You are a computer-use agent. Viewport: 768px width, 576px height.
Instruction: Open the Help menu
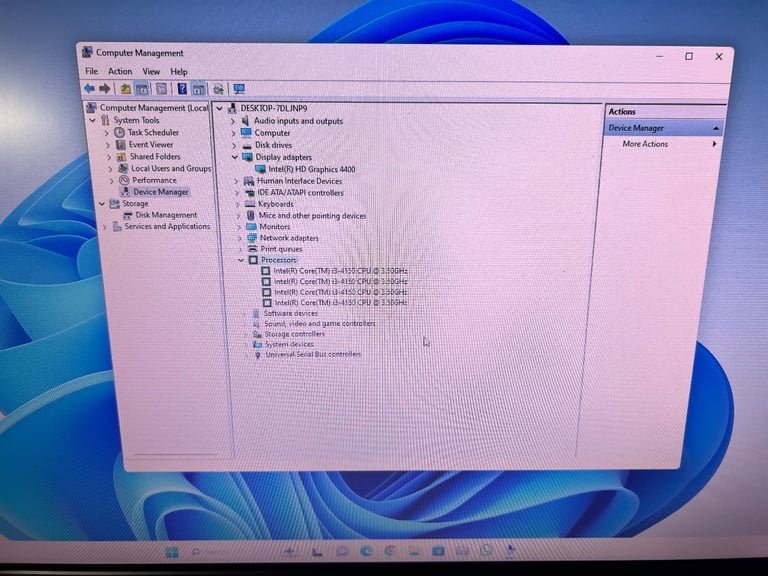tap(179, 72)
